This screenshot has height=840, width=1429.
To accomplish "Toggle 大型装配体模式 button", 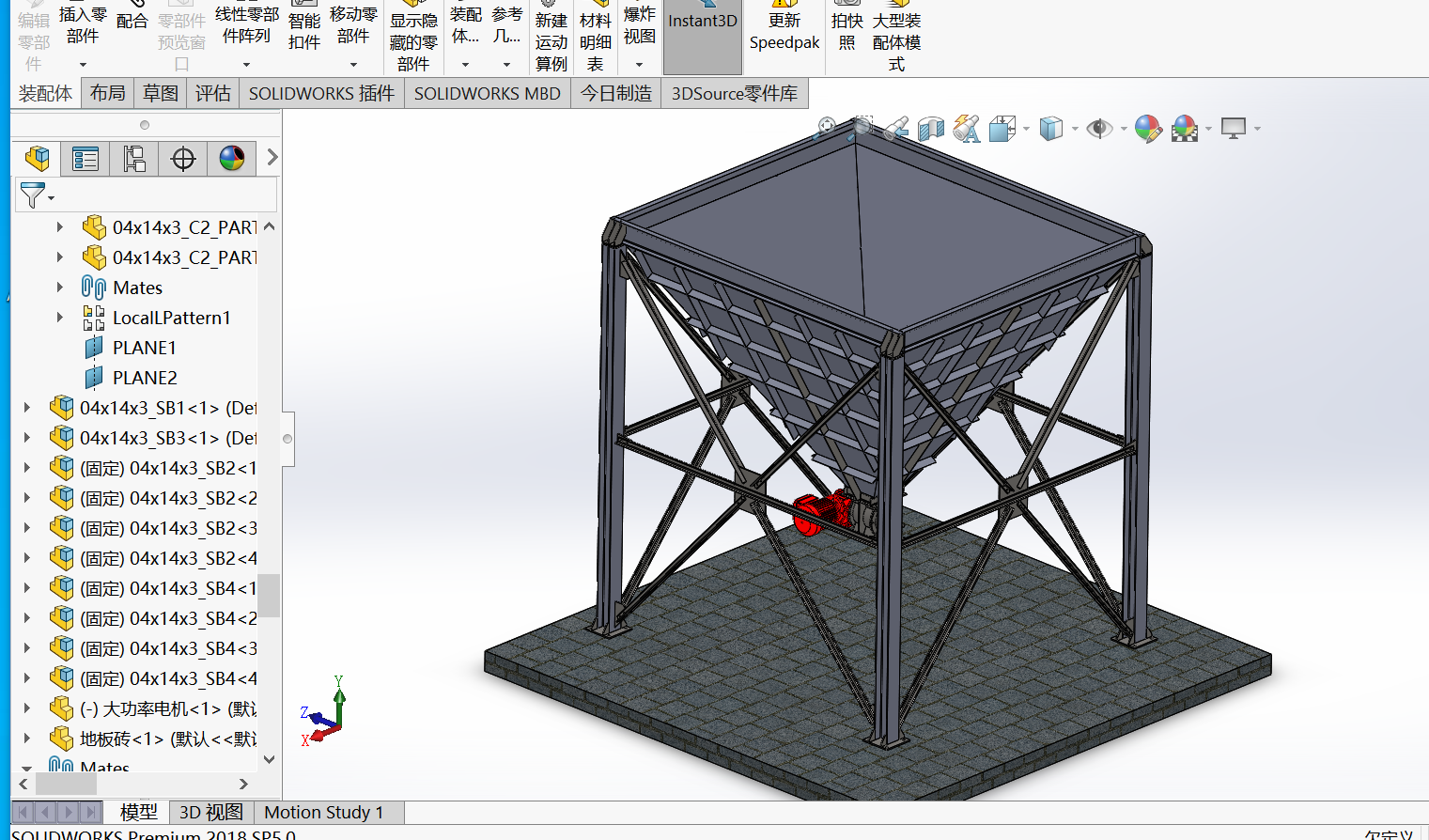I will point(896,38).
